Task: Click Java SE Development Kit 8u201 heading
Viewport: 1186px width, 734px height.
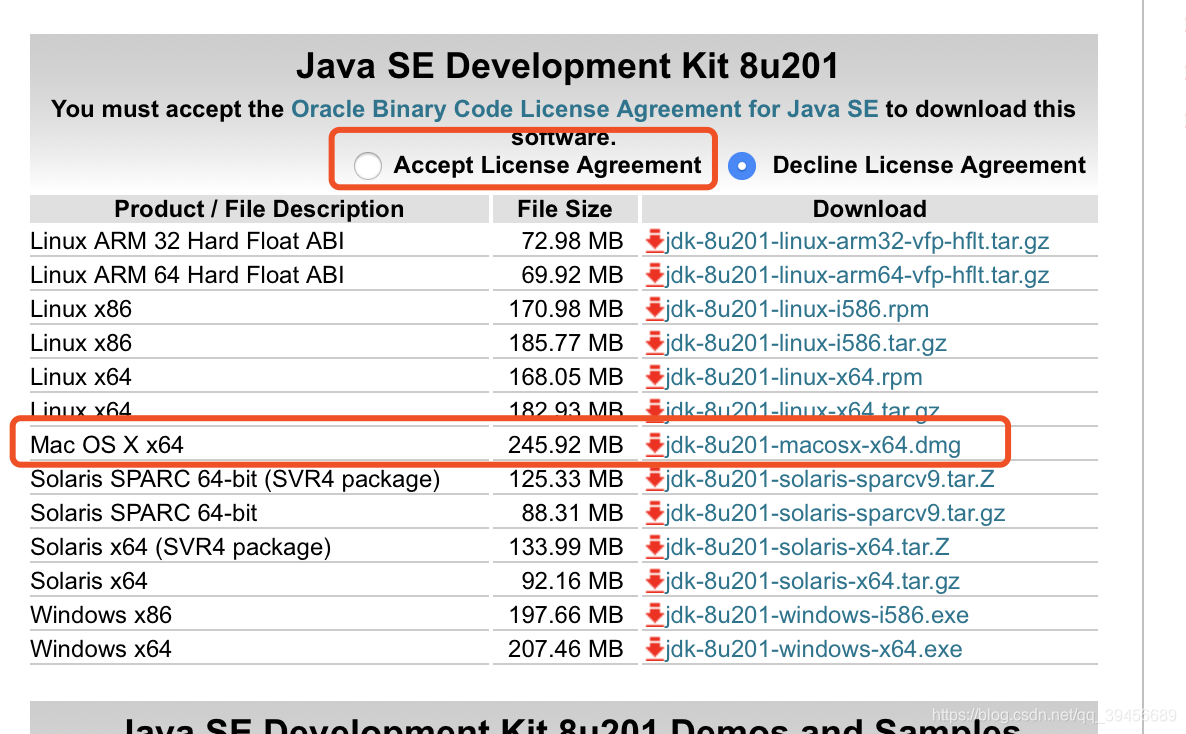Action: point(567,66)
